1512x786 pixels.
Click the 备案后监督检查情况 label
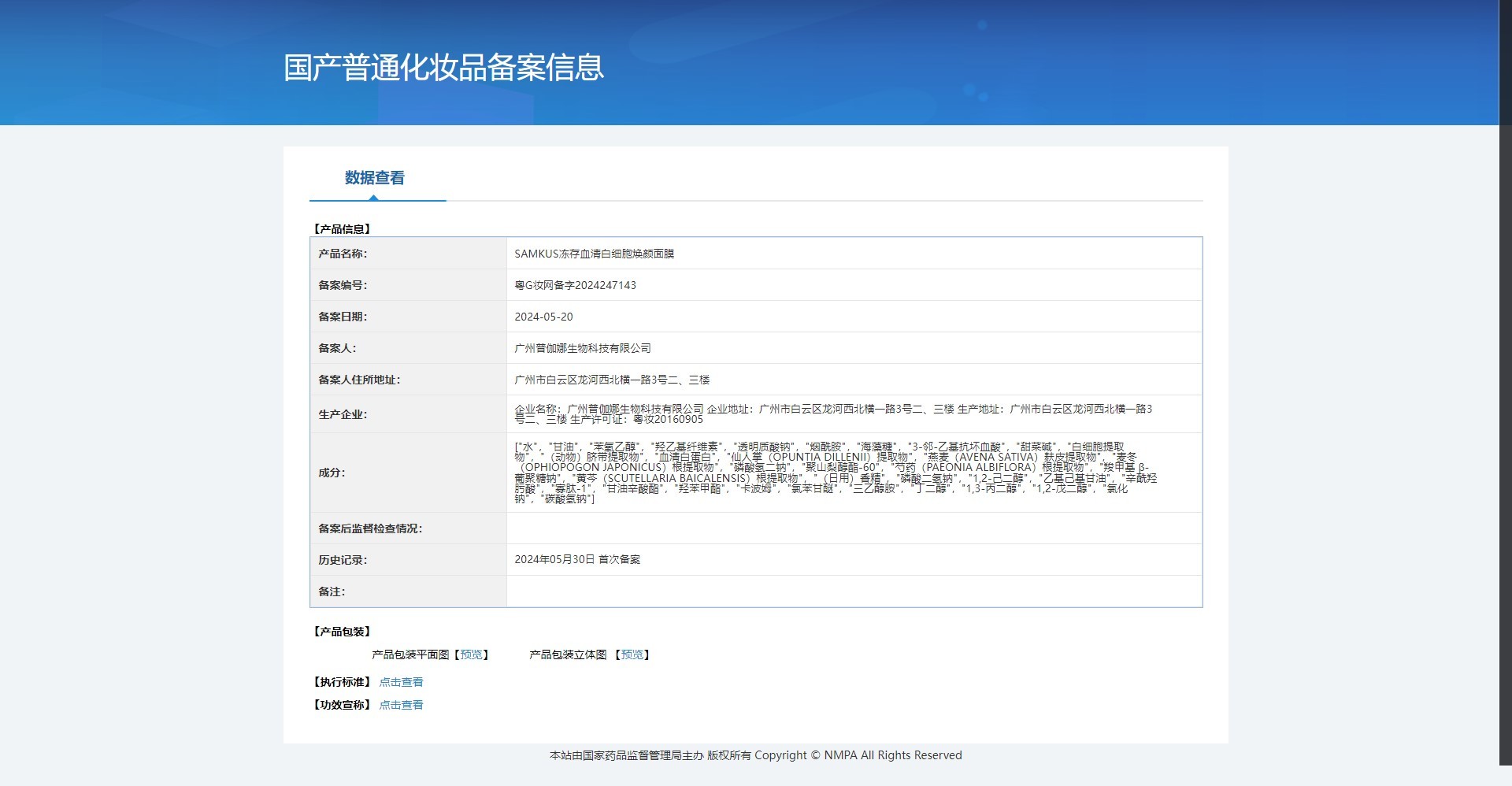(370, 528)
